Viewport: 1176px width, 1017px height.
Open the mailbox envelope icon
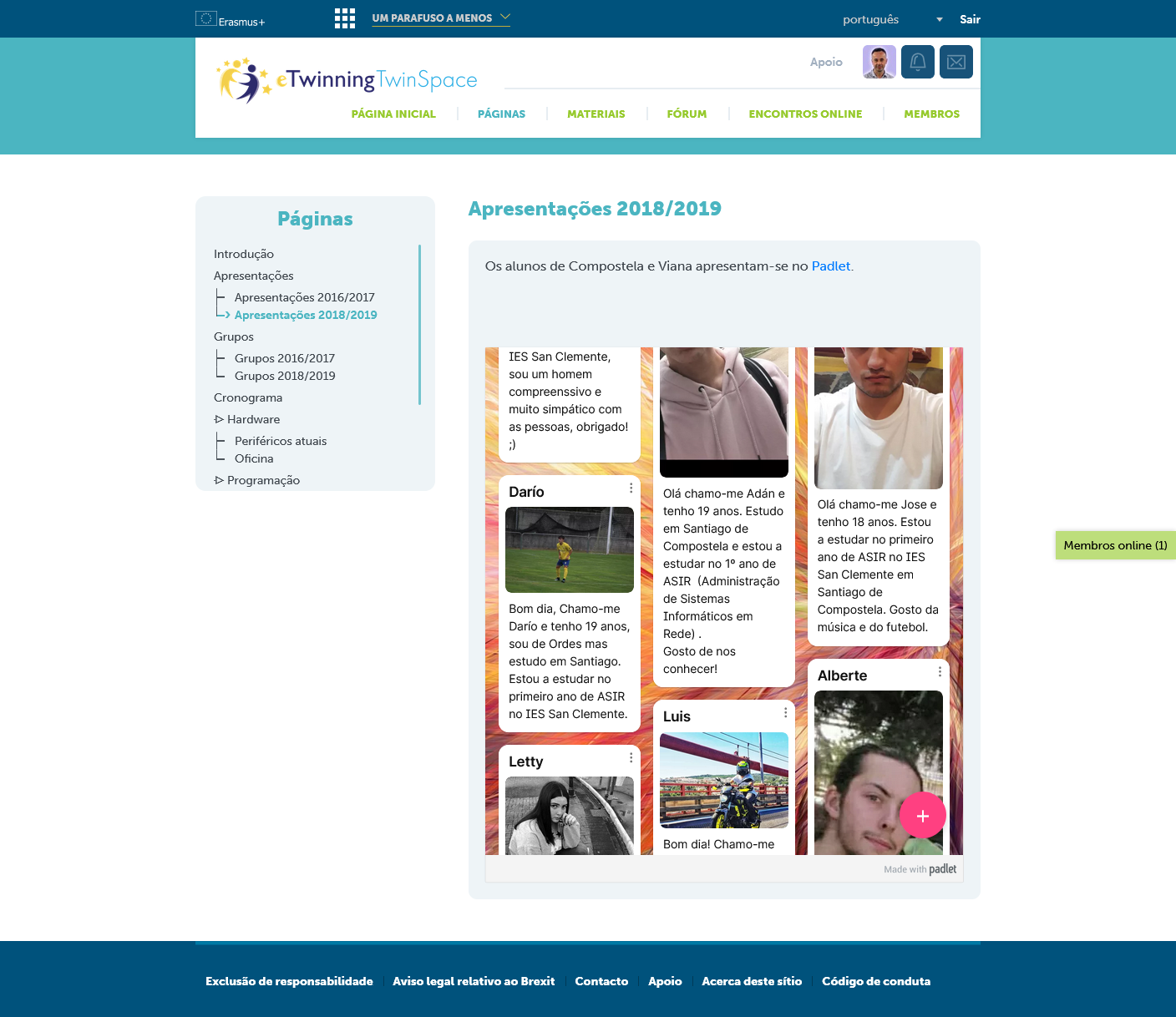(x=956, y=62)
